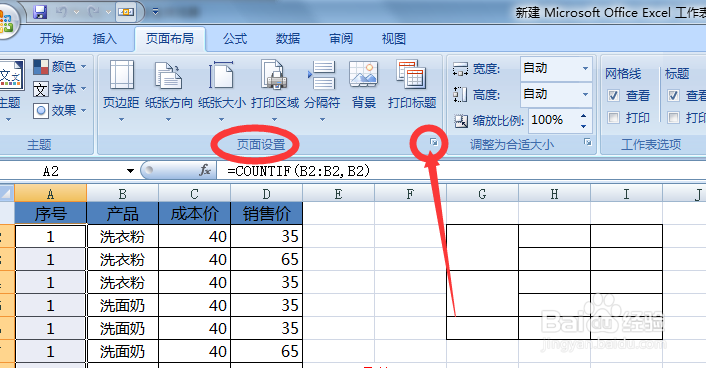Toggle the 网格线 打印 checkbox
The image size is (706, 368).
pyautogui.click(x=613, y=118)
